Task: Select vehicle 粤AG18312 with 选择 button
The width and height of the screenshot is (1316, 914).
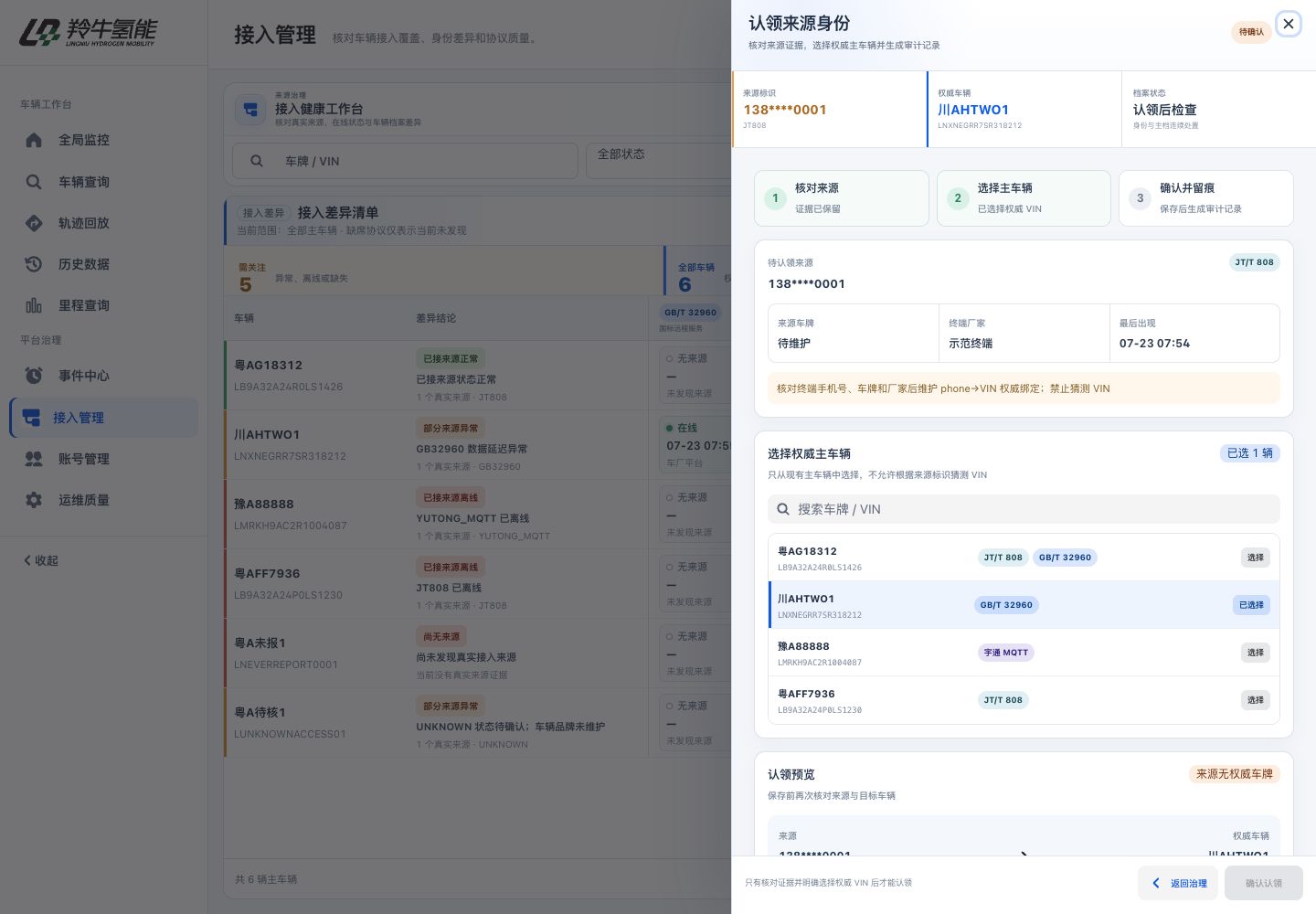Action: [1256, 558]
